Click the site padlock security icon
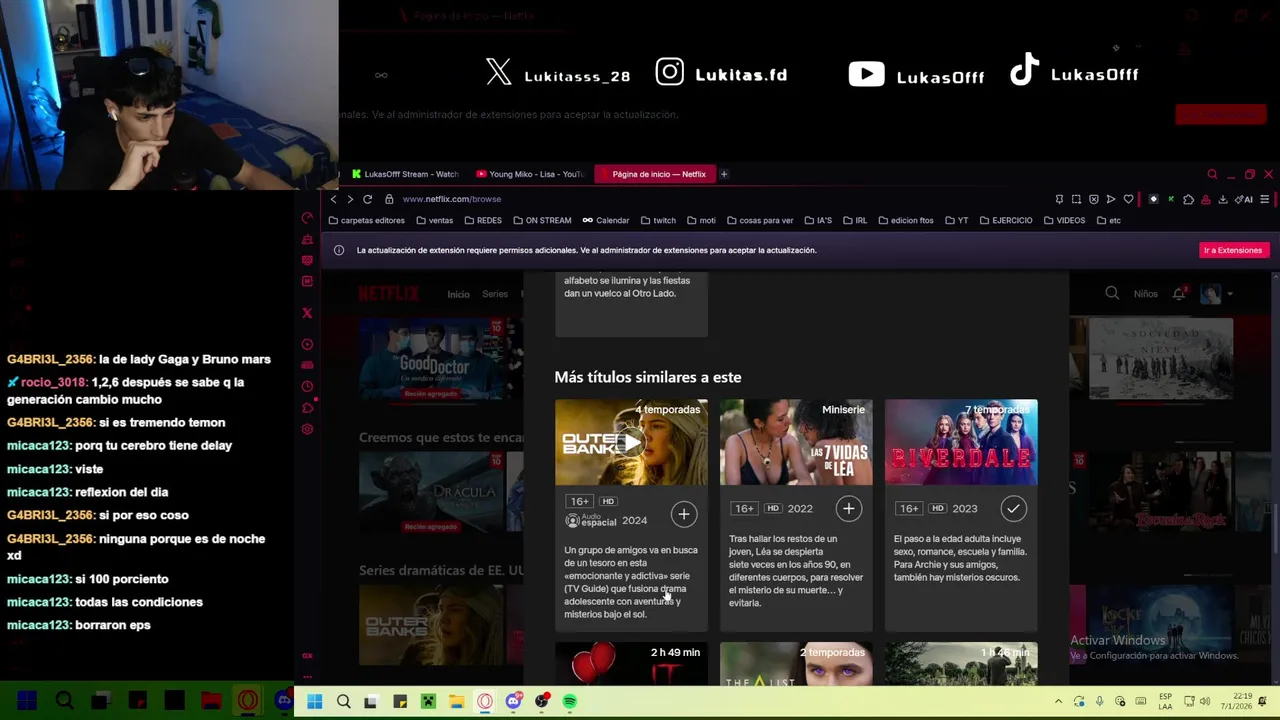Screen dimensions: 1280x720 (x=389, y=199)
